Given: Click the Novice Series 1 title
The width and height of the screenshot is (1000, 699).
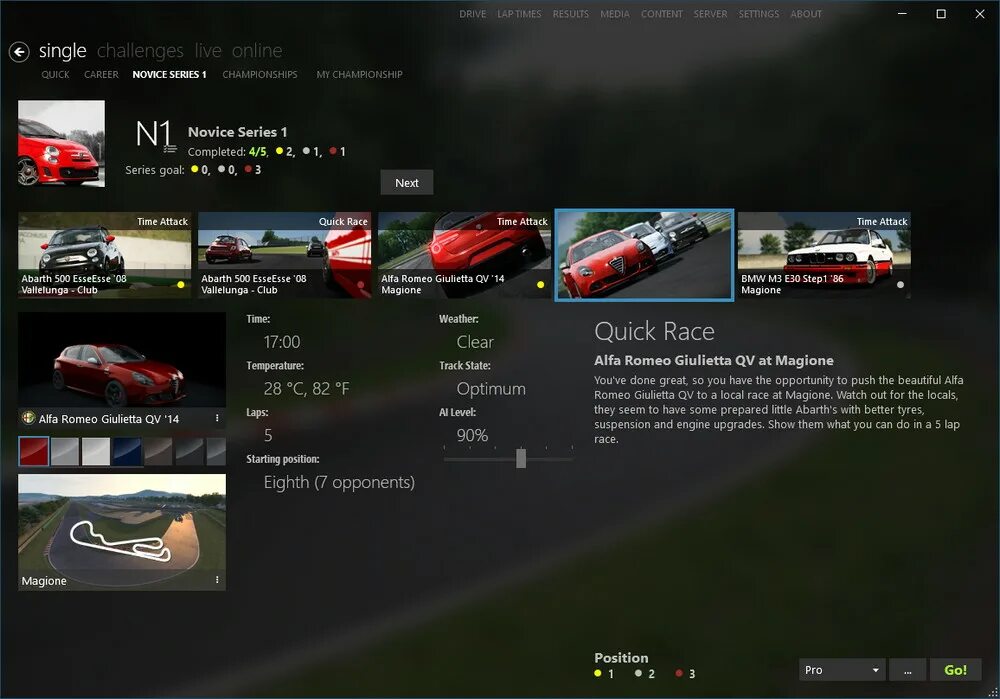Looking at the screenshot, I should [x=237, y=132].
